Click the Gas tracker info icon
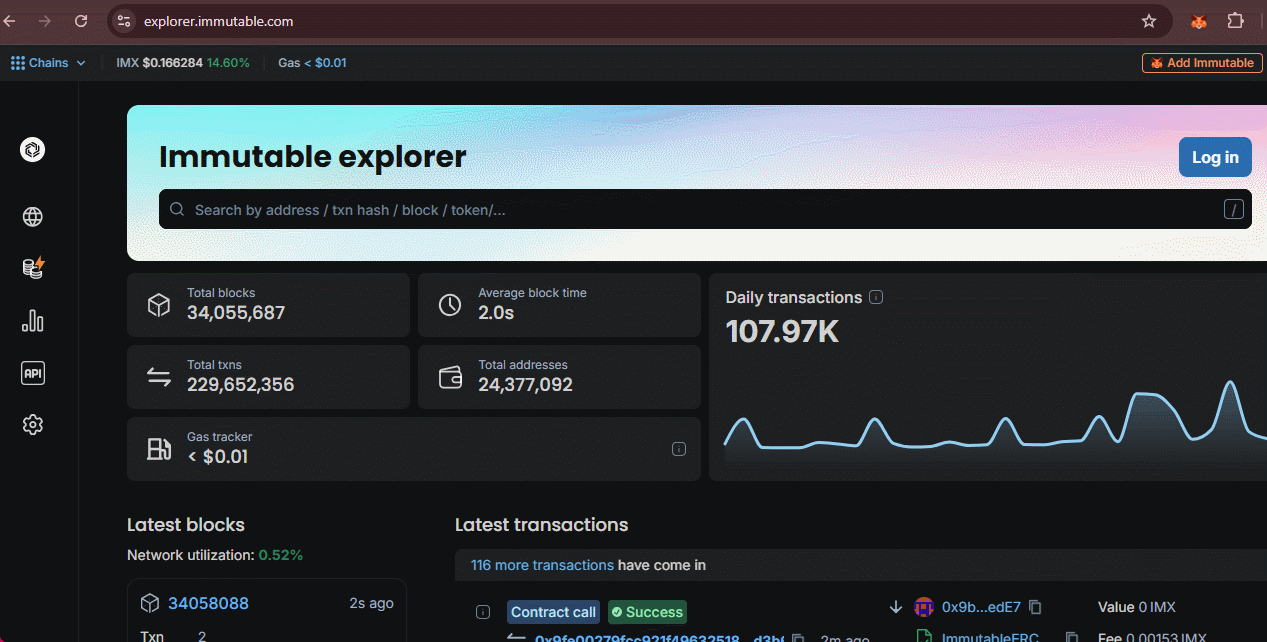 tap(679, 449)
